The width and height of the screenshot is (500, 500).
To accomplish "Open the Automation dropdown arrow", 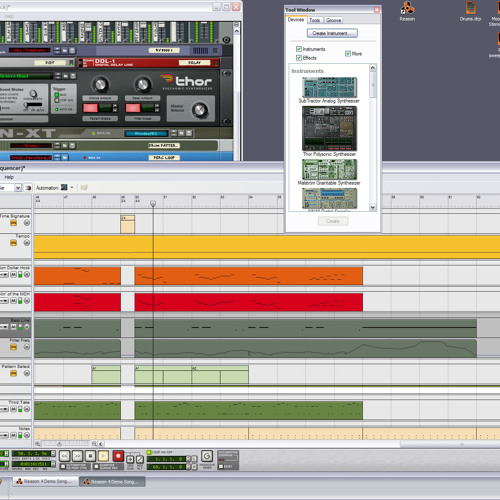I will coord(72,187).
